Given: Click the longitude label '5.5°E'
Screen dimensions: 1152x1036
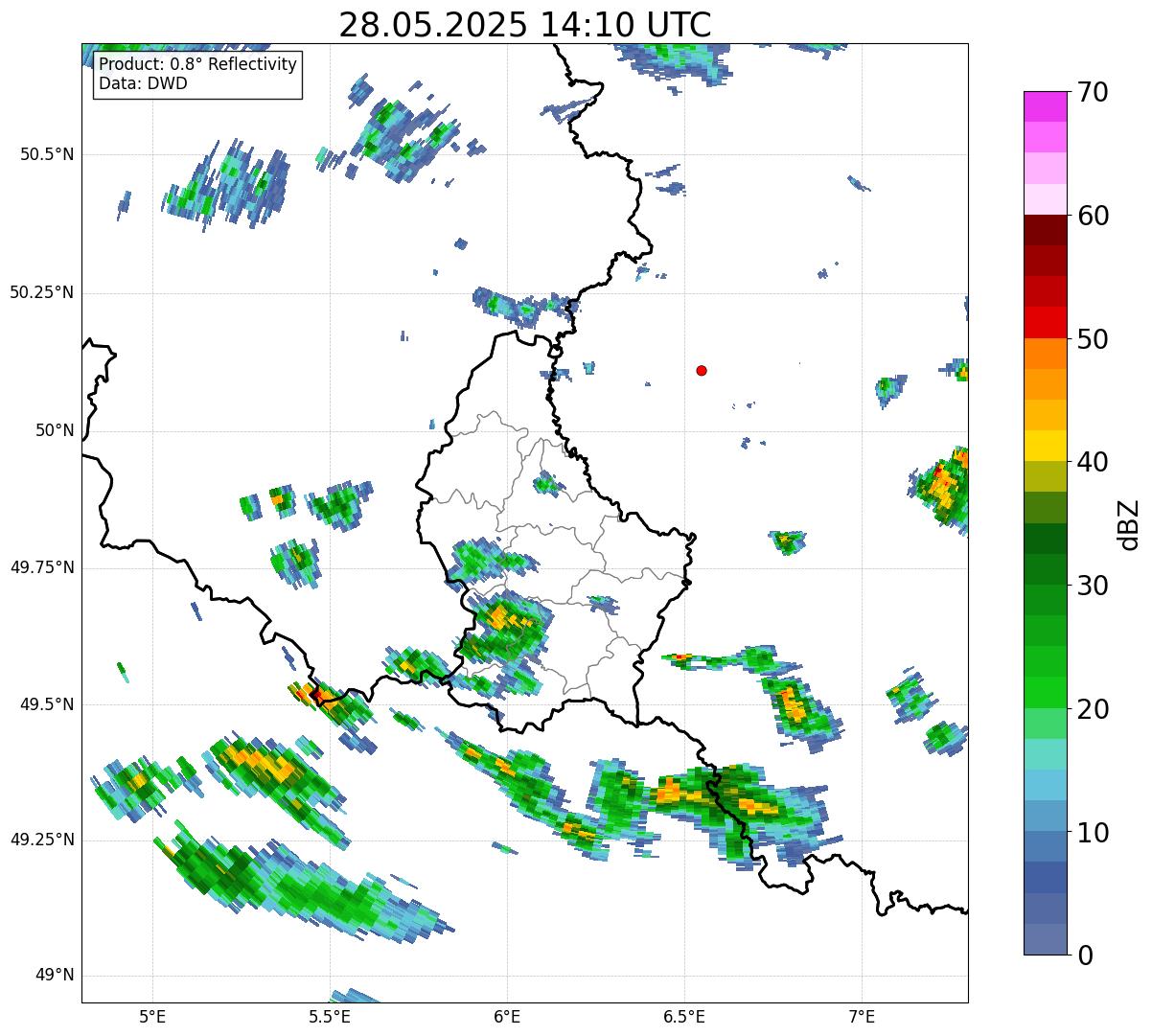Looking at the screenshot, I should [x=330, y=1016].
